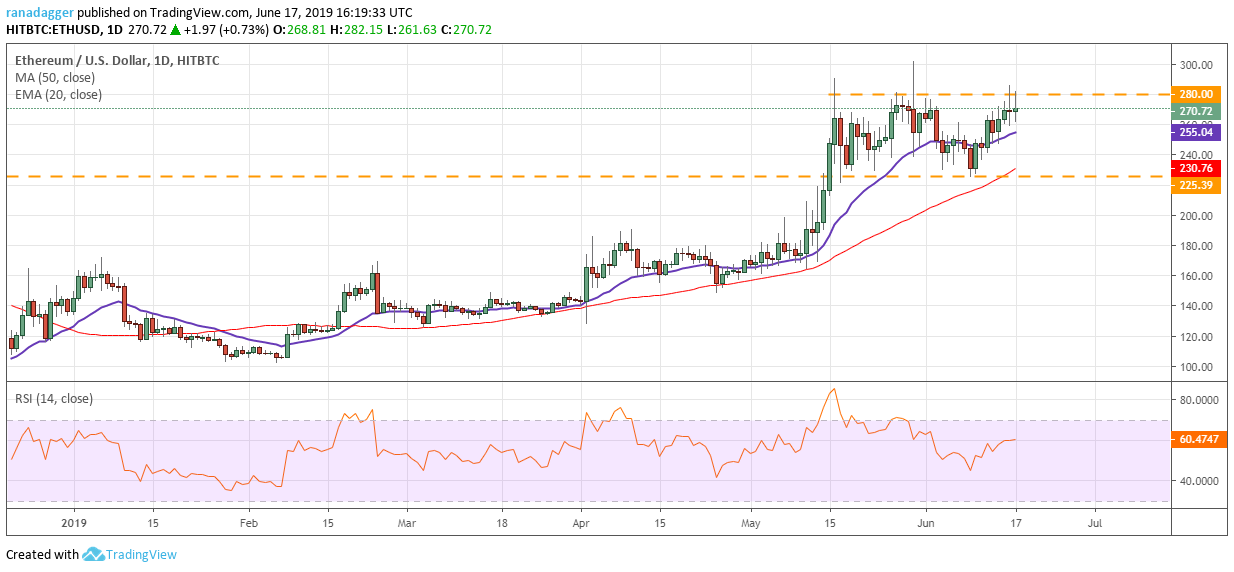Click the 280.00 resistance price label
Screen dimensions: 1234x572
click(x=1199, y=94)
